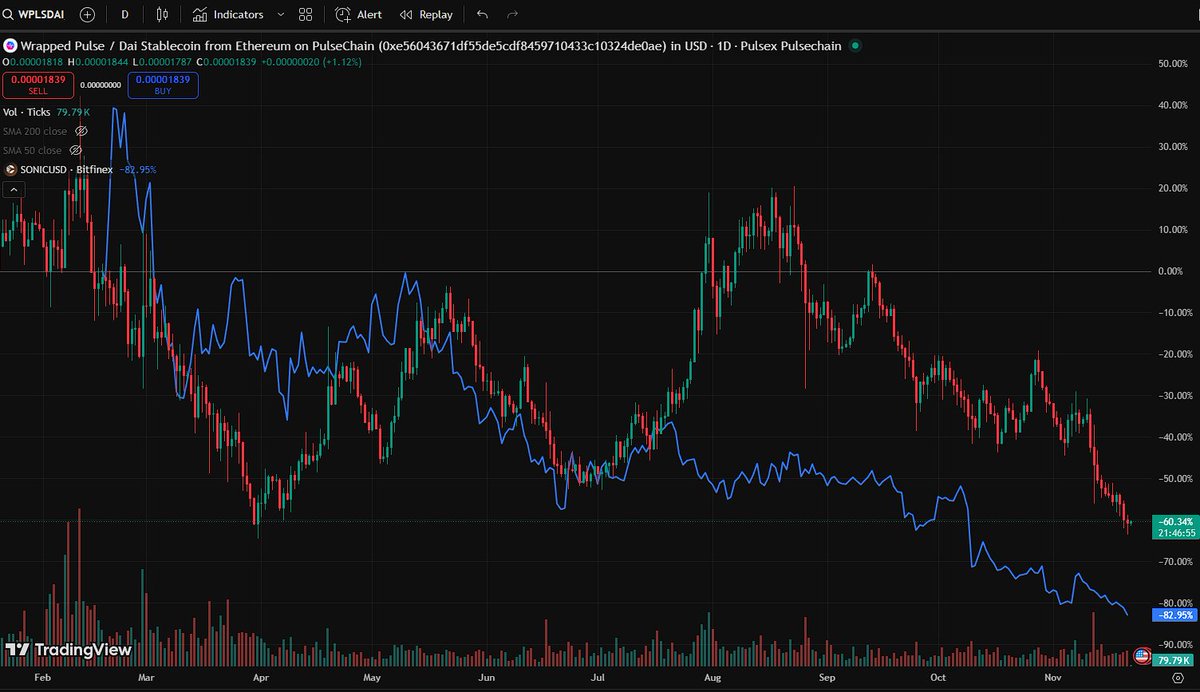Click the blue -82.95% scale label
1200x692 pixels.
tap(1172, 614)
